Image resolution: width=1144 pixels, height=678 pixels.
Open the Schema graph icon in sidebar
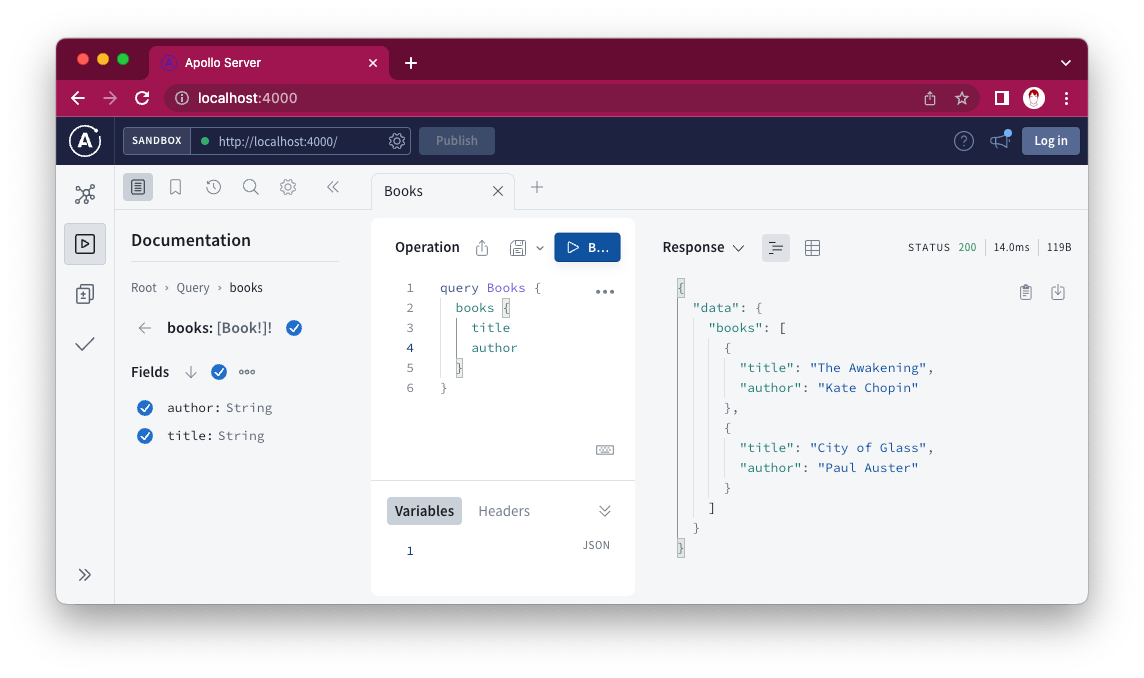(x=85, y=194)
